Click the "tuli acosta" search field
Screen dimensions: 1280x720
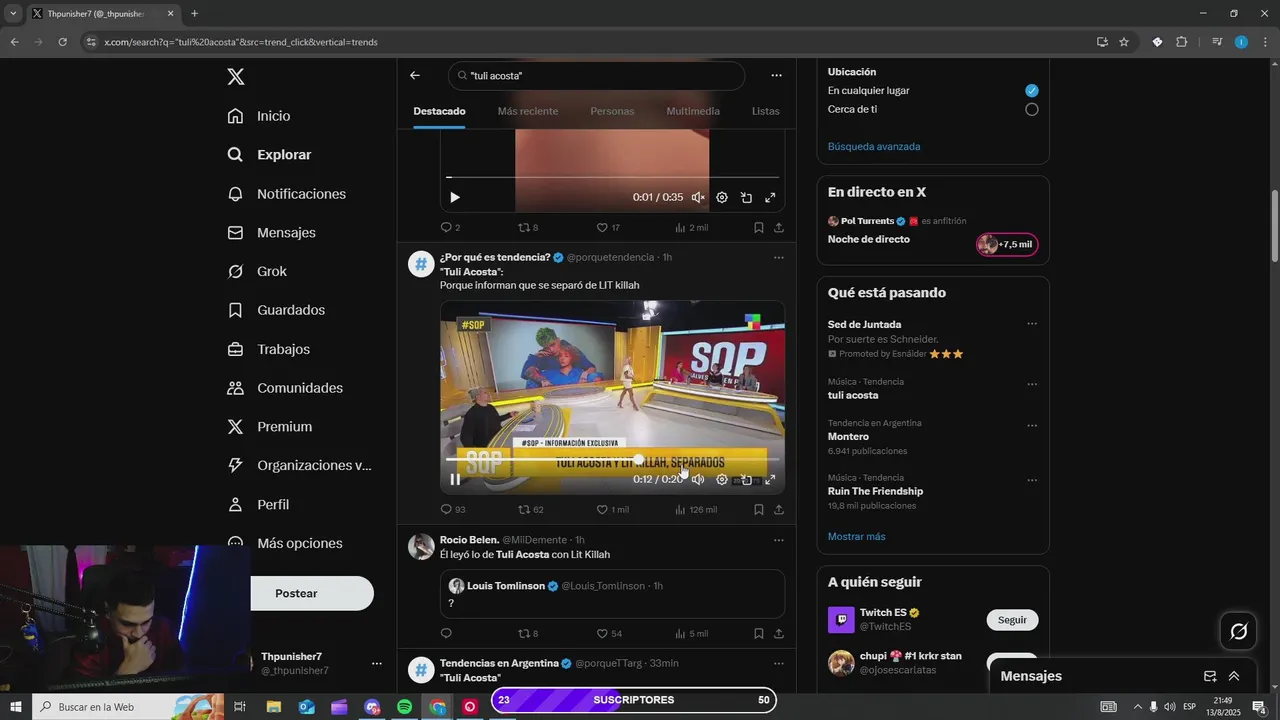coord(597,76)
